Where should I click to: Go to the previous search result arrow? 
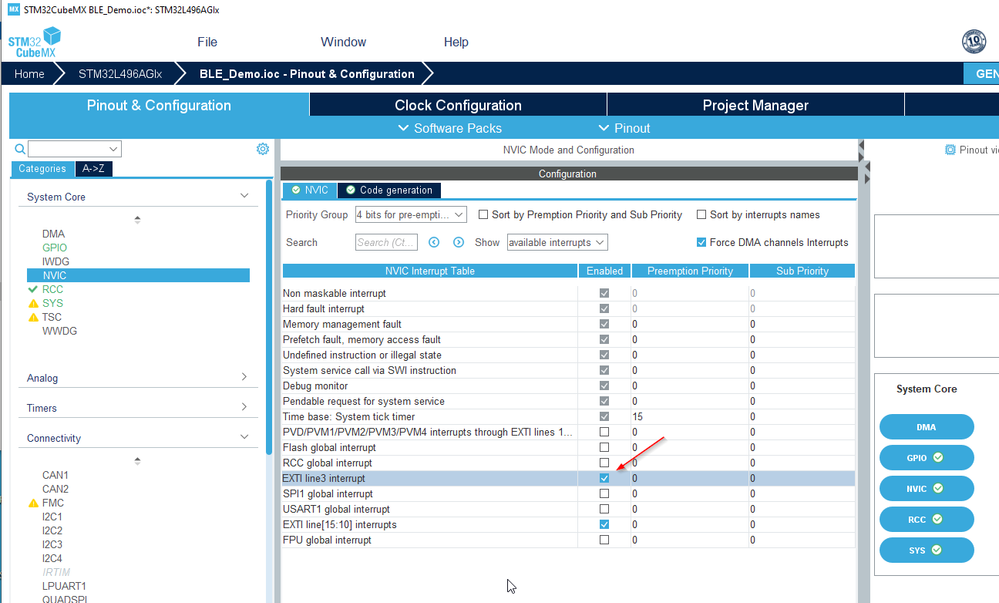pyautogui.click(x=434, y=242)
